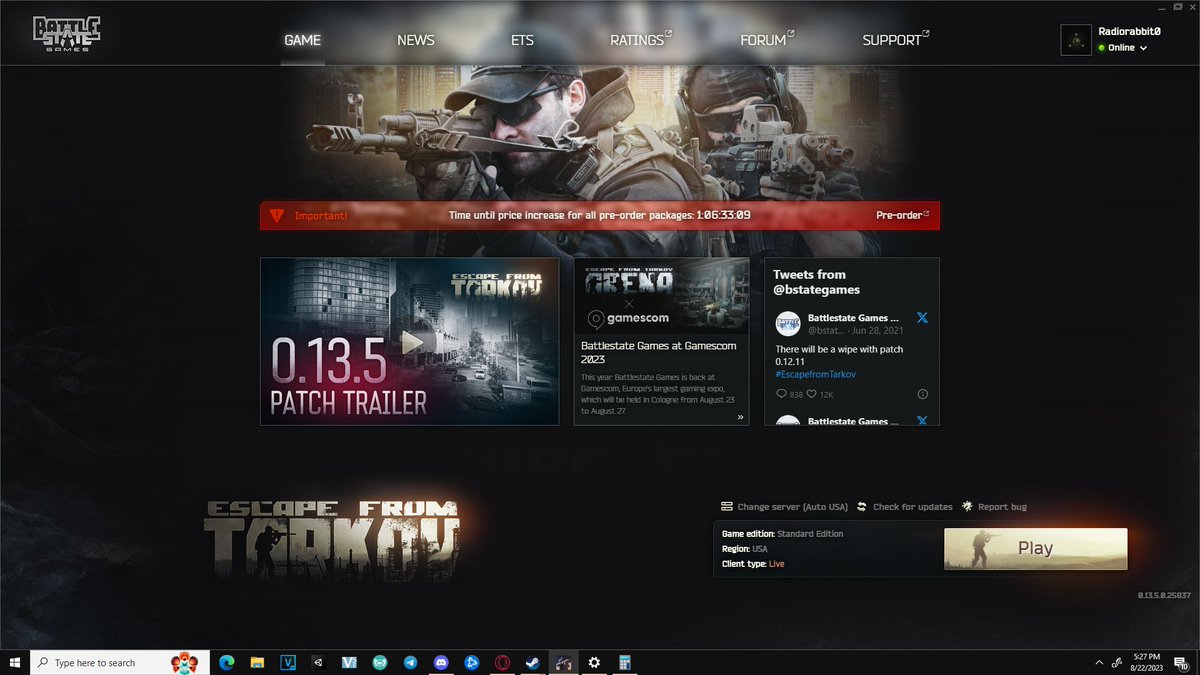This screenshot has width=1200, height=675.
Task: Click the Tweets from @bstategames heading
Action: pos(816,282)
